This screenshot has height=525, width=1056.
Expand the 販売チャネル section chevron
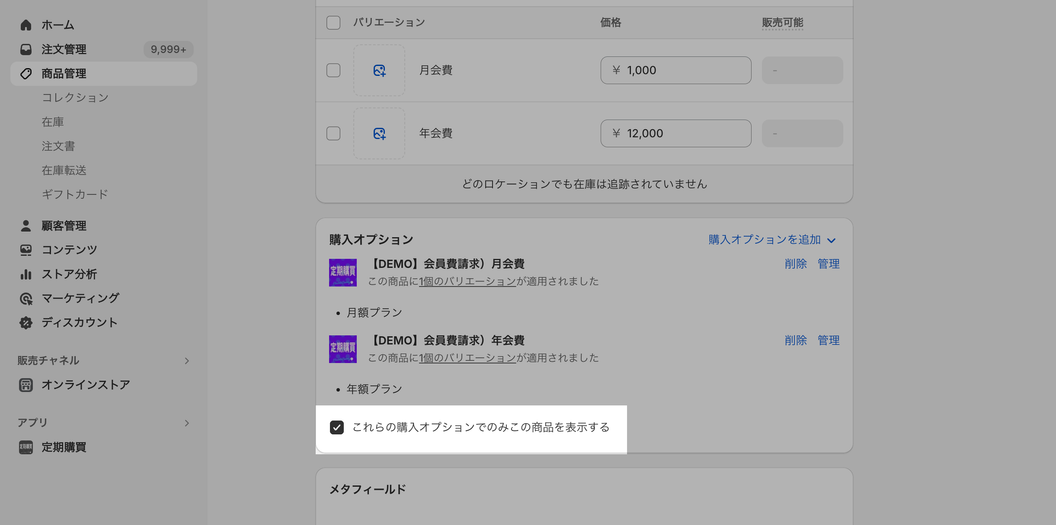point(186,361)
